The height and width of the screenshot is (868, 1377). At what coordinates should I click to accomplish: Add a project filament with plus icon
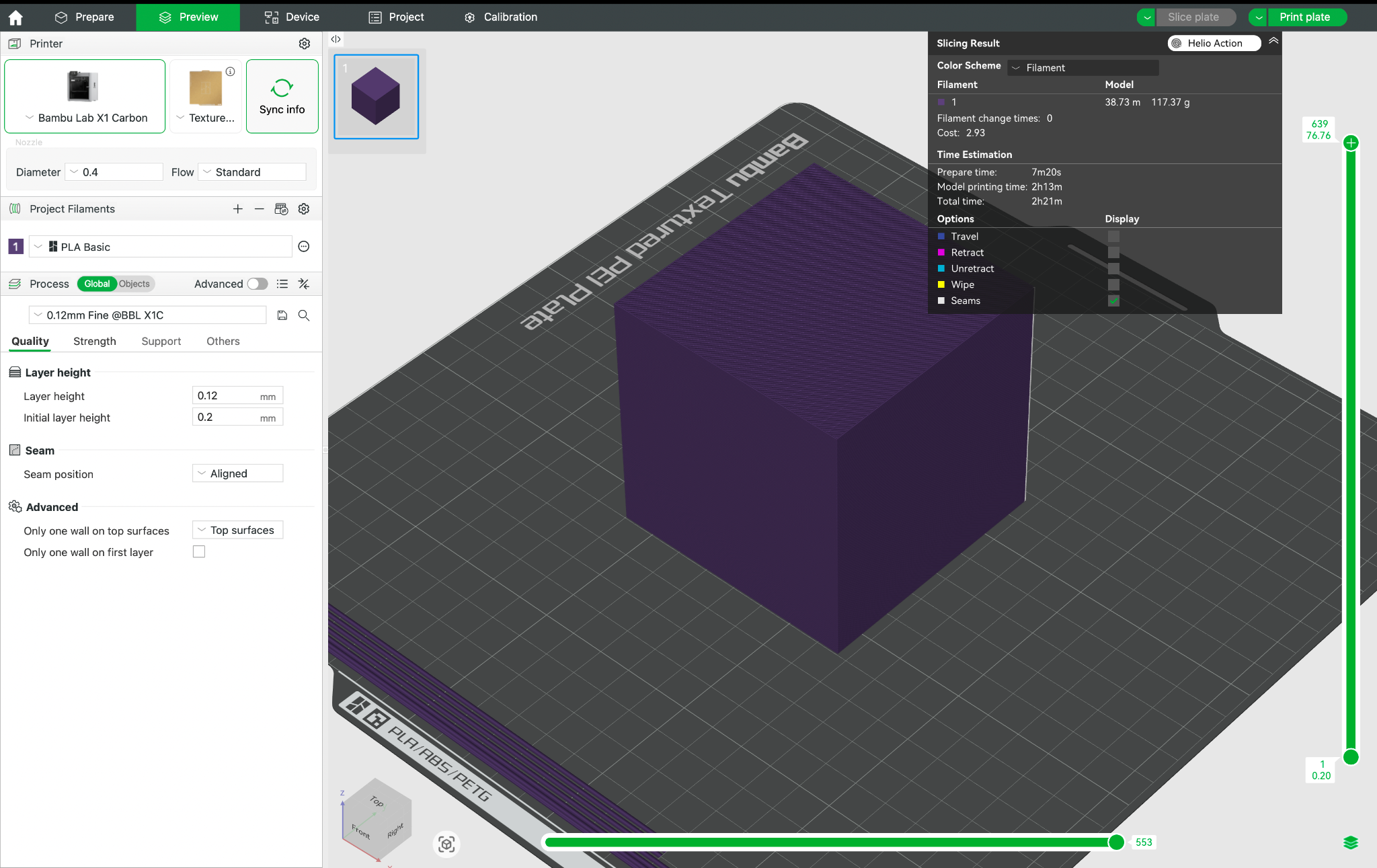[238, 209]
